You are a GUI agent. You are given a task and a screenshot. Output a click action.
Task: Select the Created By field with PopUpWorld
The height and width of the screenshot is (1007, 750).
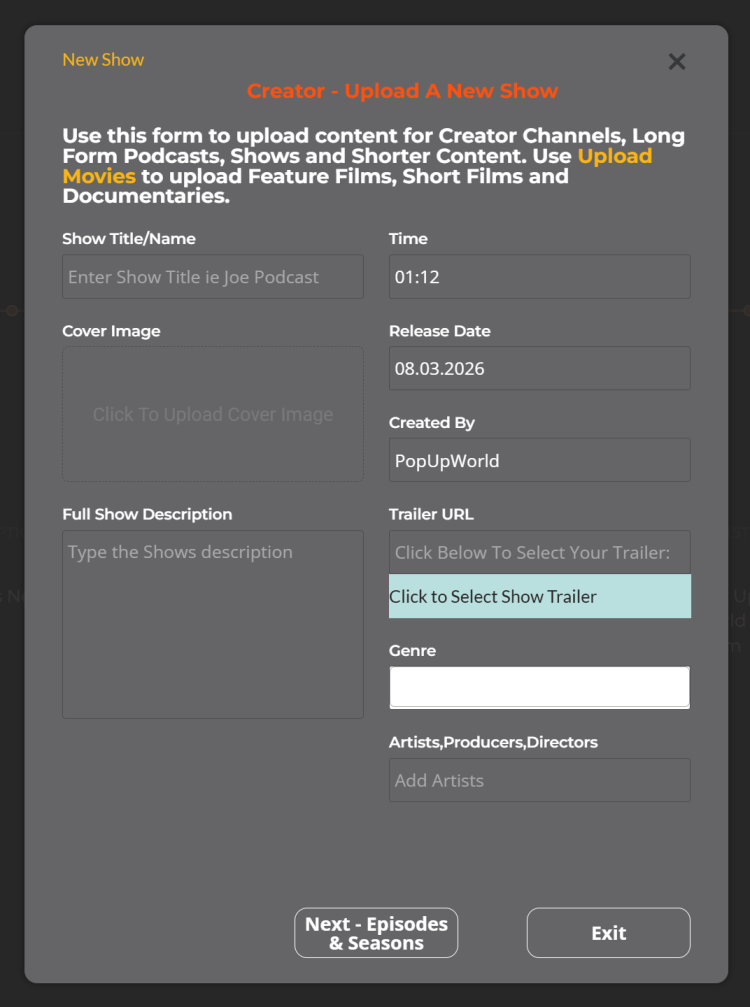[539, 460]
